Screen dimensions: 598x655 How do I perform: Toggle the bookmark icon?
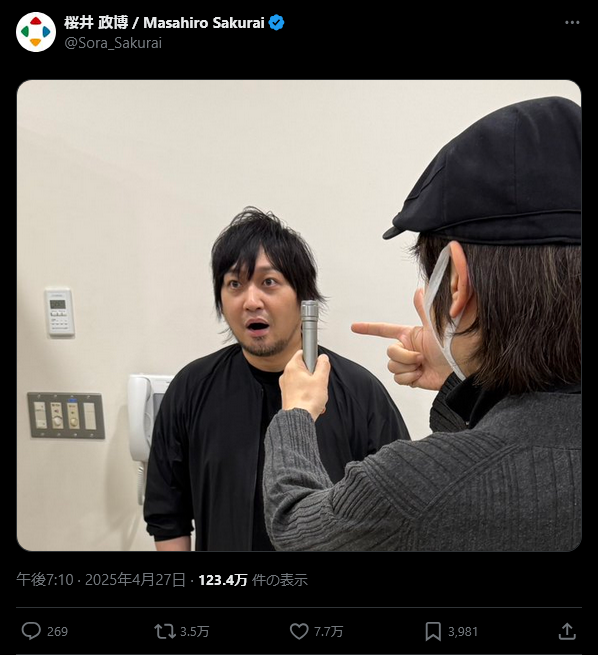point(433,631)
